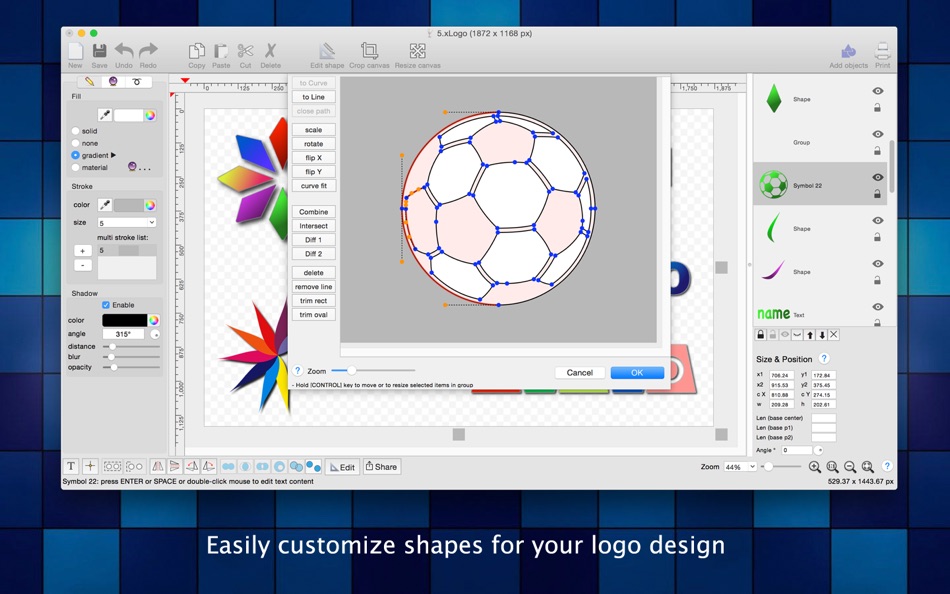Switch to the pencil style tab

coord(90,81)
